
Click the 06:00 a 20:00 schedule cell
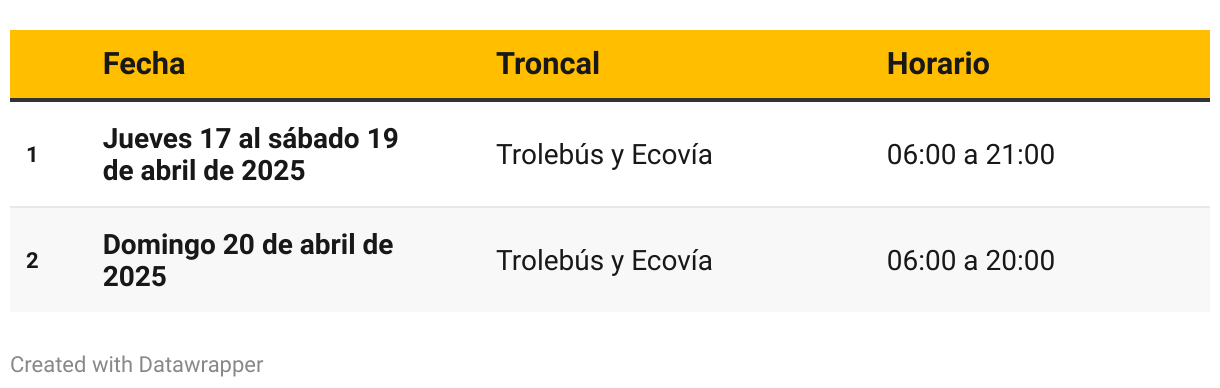click(970, 261)
